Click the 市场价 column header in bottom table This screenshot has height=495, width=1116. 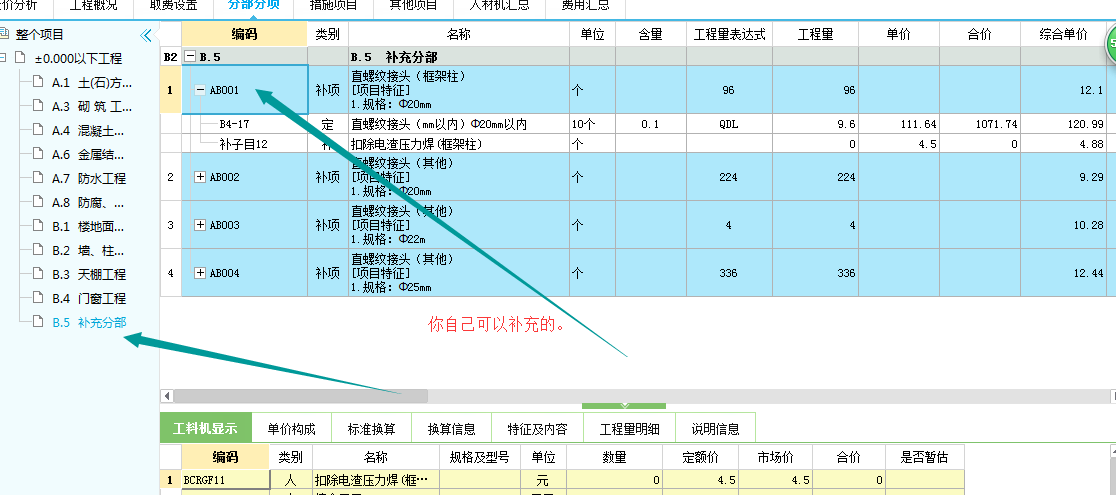777,457
